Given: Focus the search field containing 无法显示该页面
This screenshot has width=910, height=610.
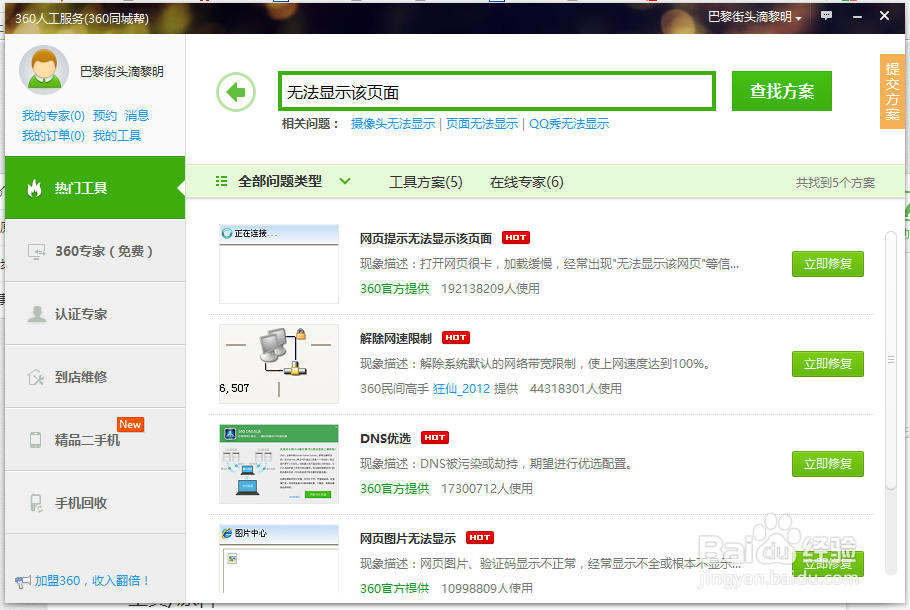Looking at the screenshot, I should tap(497, 91).
